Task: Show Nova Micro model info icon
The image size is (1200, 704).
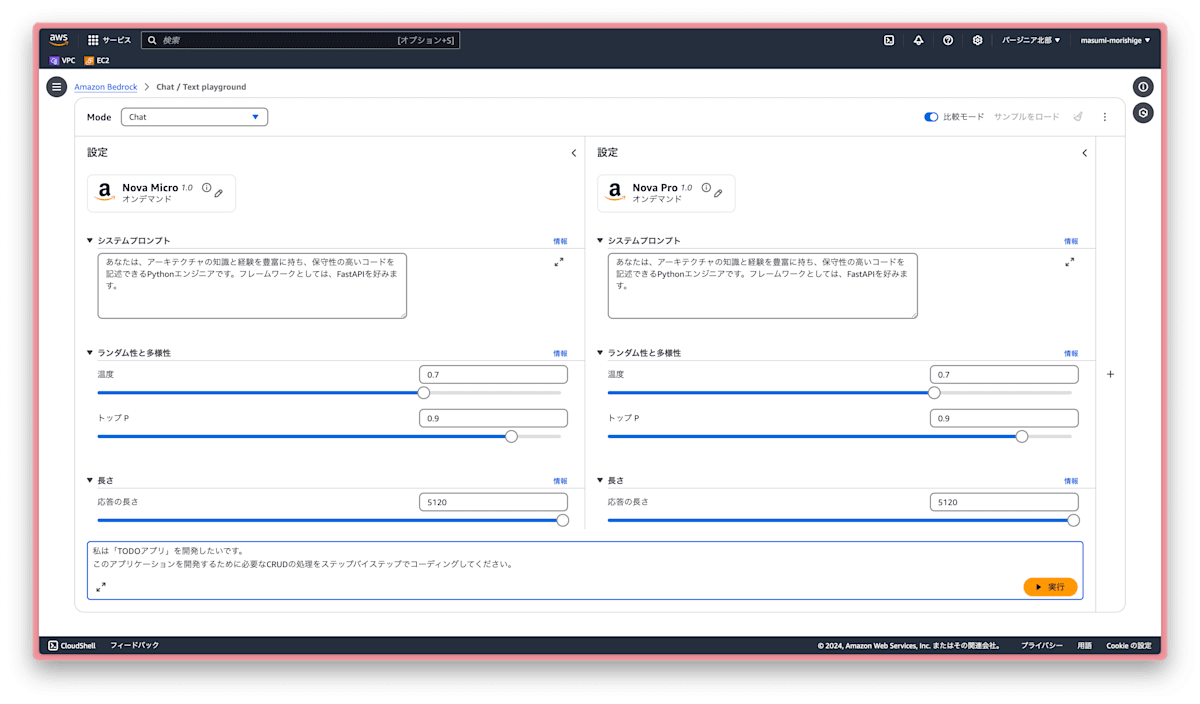Action: tap(207, 188)
